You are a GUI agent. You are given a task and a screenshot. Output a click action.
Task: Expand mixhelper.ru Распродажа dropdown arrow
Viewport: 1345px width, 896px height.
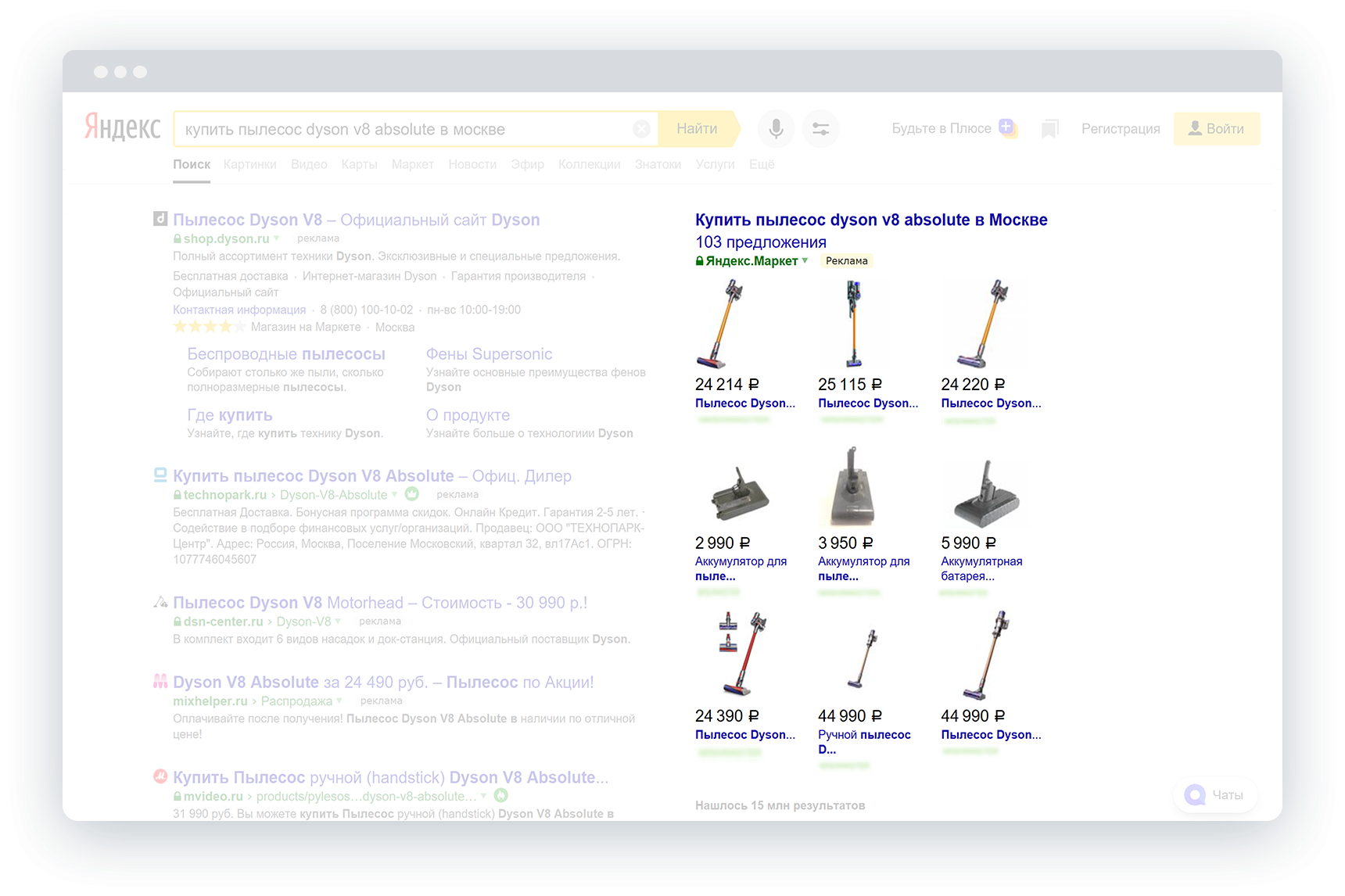tap(339, 701)
